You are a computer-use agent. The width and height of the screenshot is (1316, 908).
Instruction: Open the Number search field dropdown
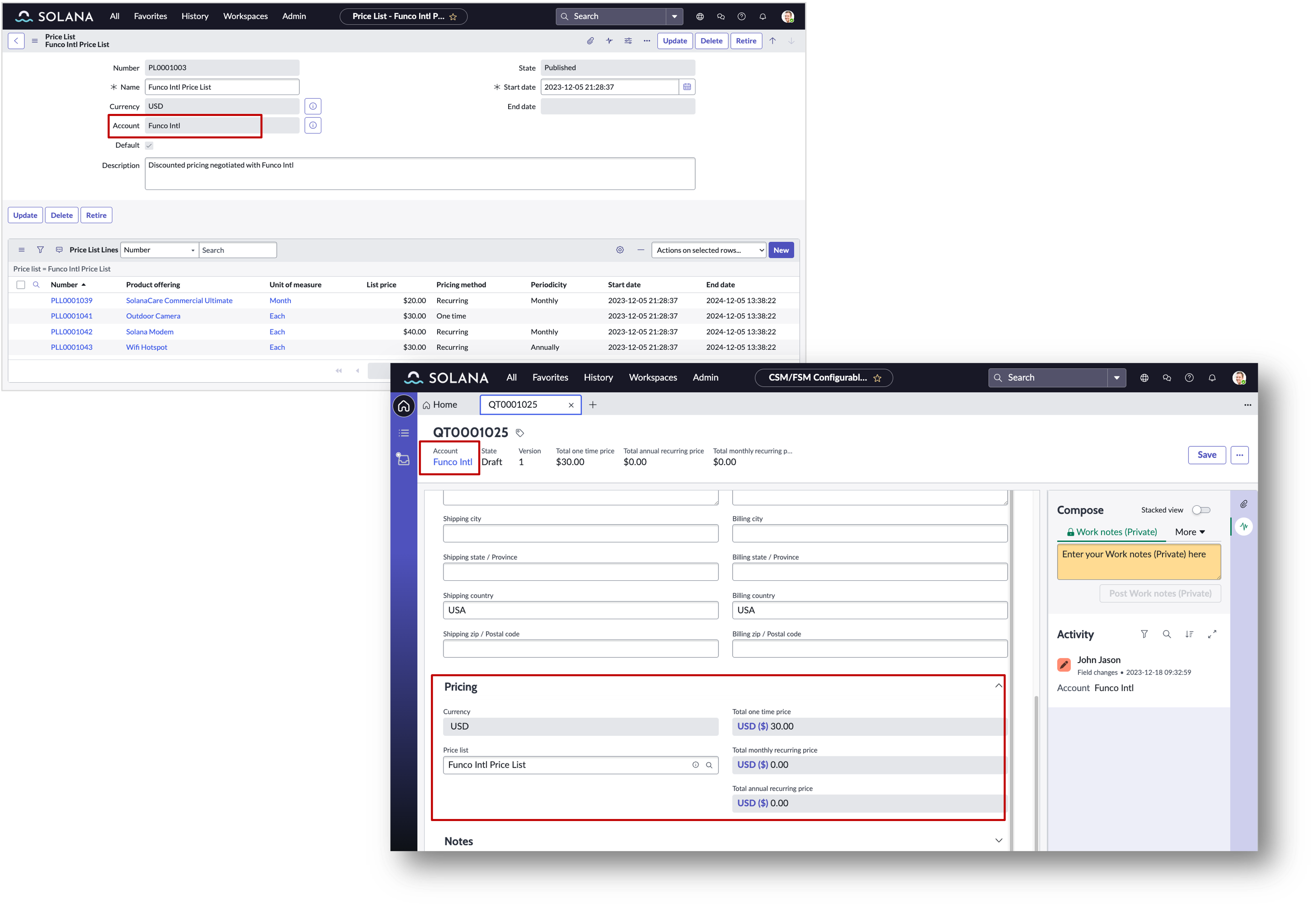click(159, 250)
